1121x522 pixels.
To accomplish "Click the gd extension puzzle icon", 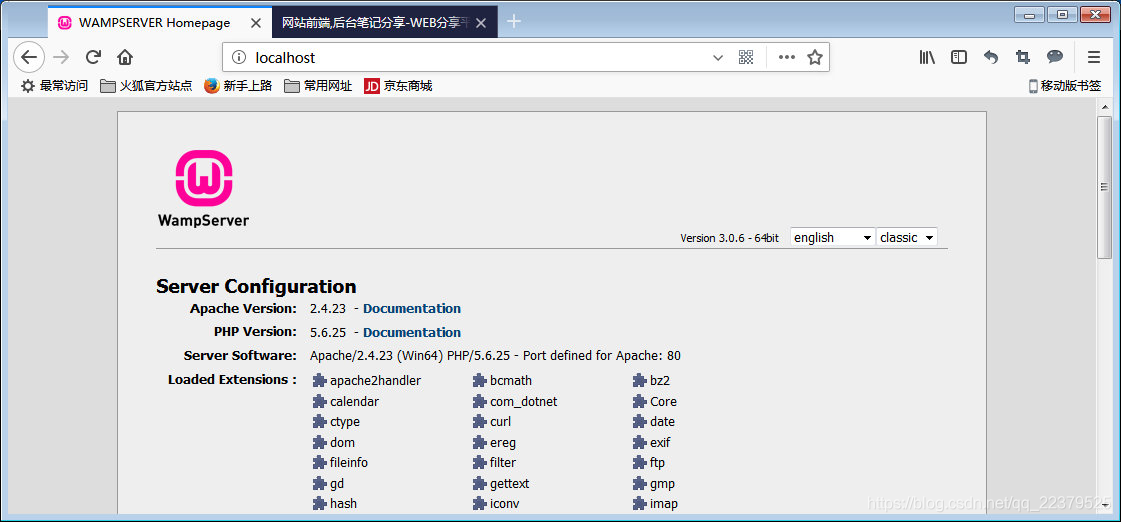I will [x=319, y=483].
